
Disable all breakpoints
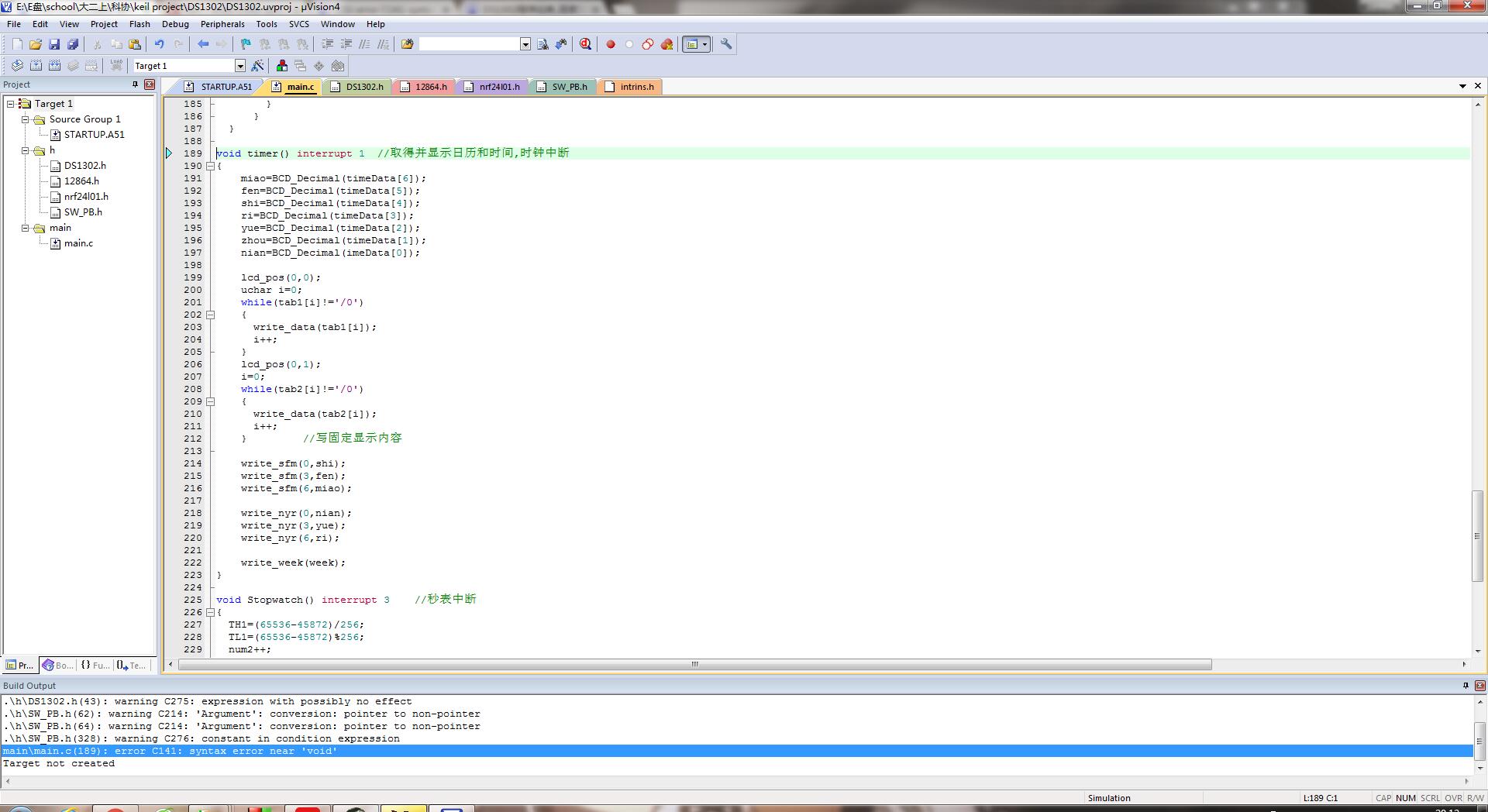[x=648, y=44]
